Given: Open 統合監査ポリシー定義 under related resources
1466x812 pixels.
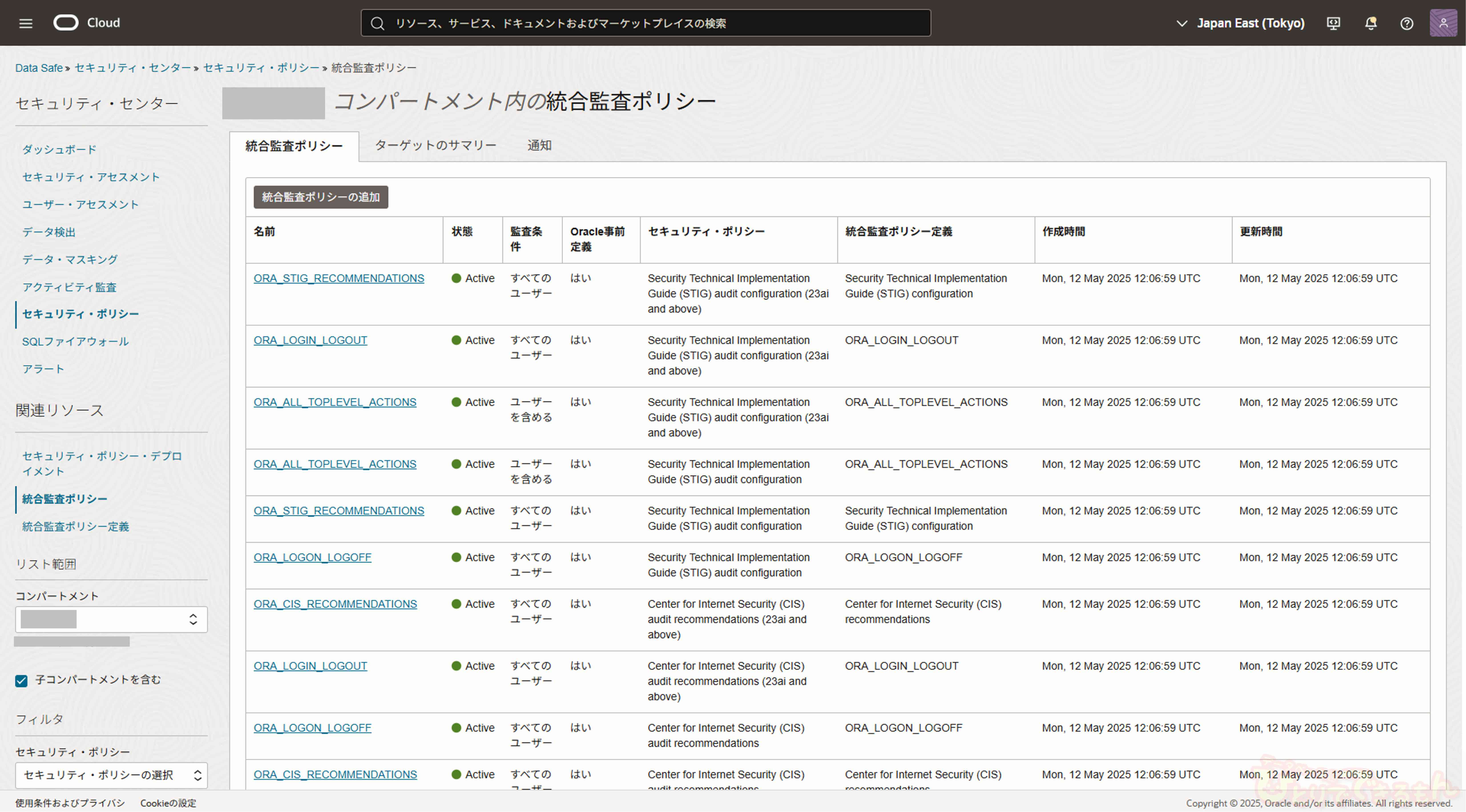Looking at the screenshot, I should point(75,526).
